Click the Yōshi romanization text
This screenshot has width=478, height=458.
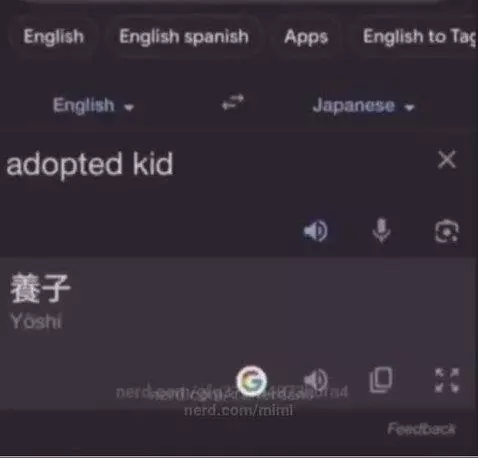click(x=36, y=321)
